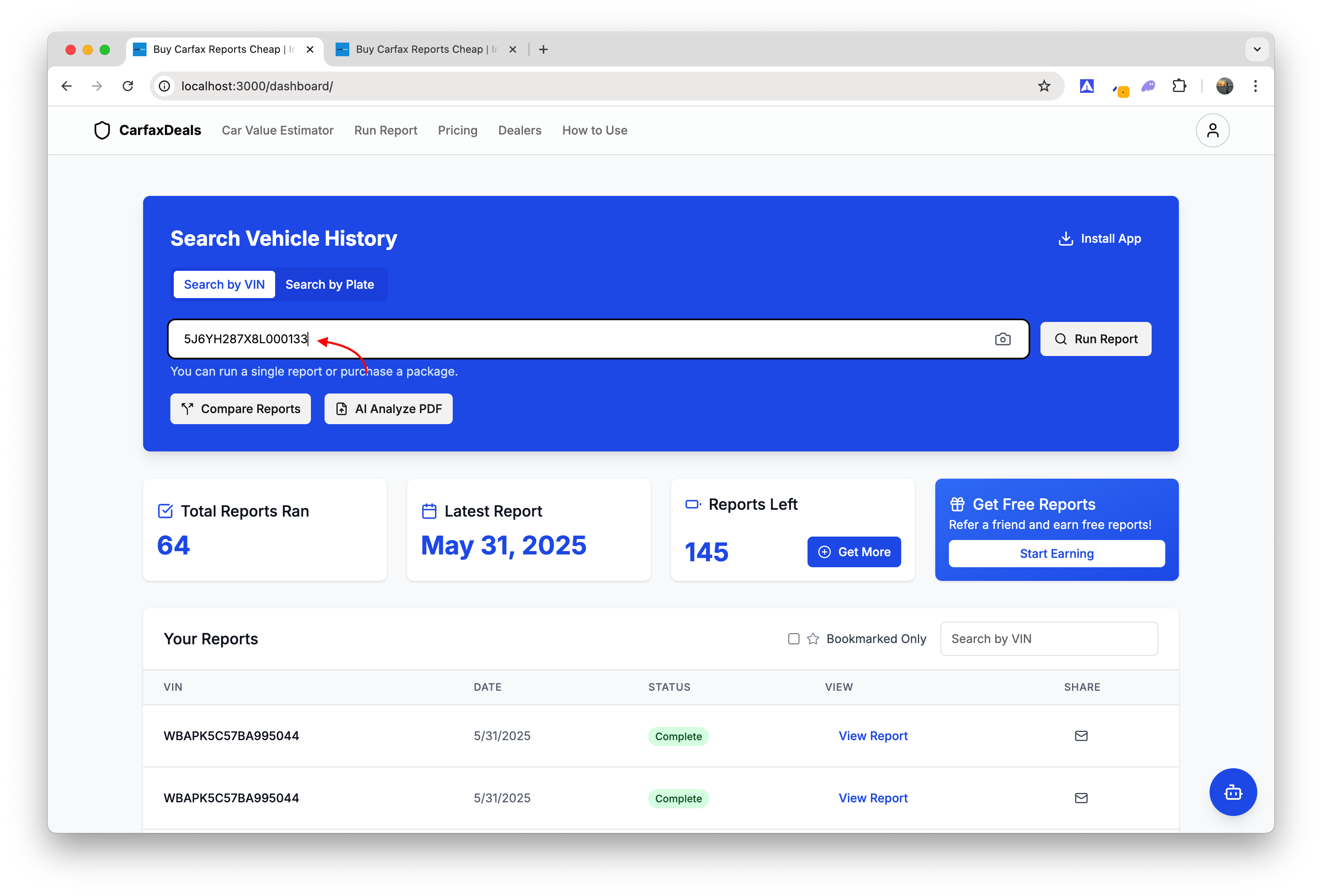
Task: Click the first row Complete status badge
Action: pyautogui.click(x=678, y=736)
